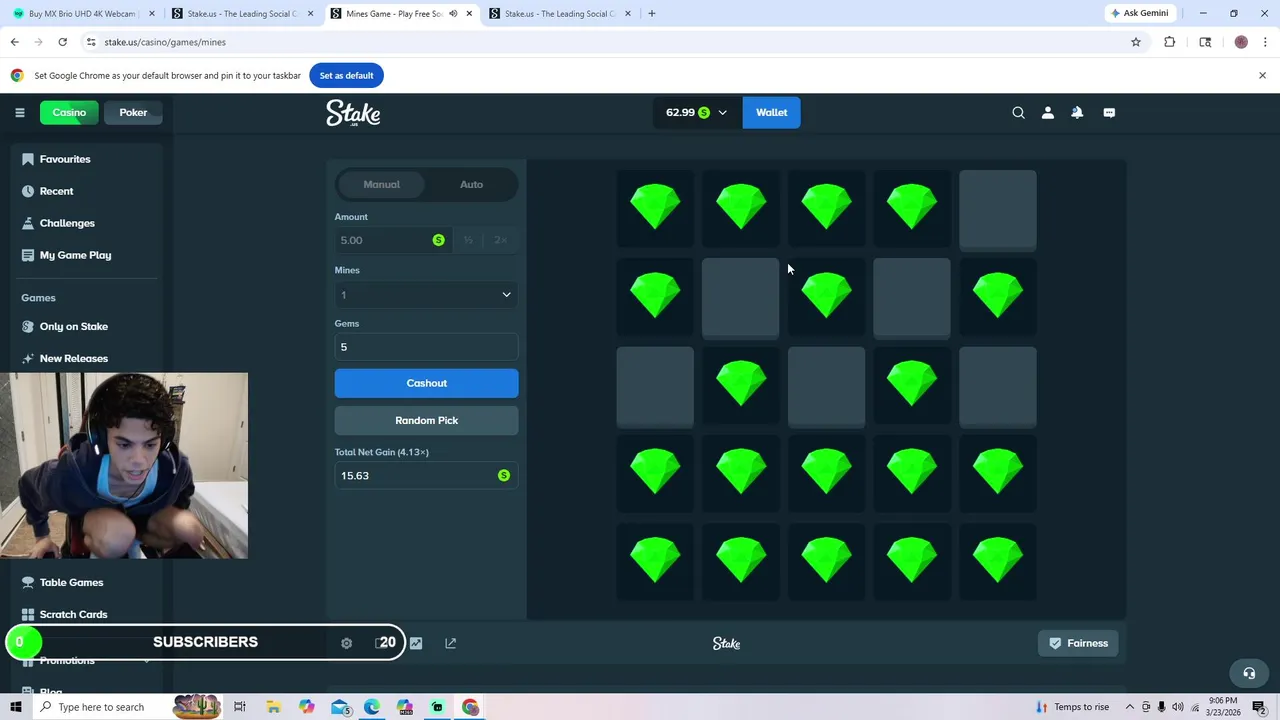Image resolution: width=1280 pixels, height=720 pixels.
Task: Open game settings gear icon
Action: [346, 643]
